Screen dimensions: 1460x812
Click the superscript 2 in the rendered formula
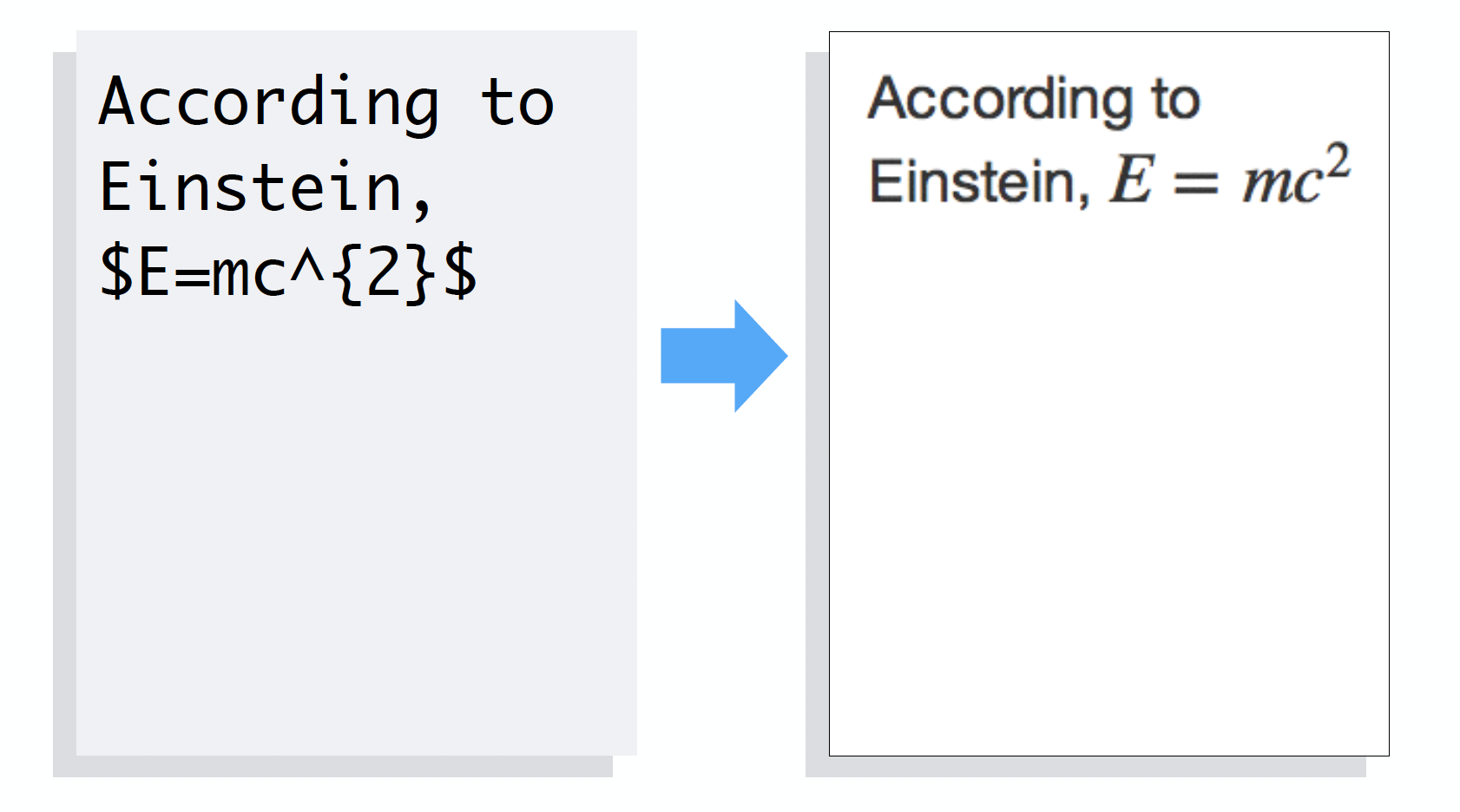pyautogui.click(x=1338, y=161)
